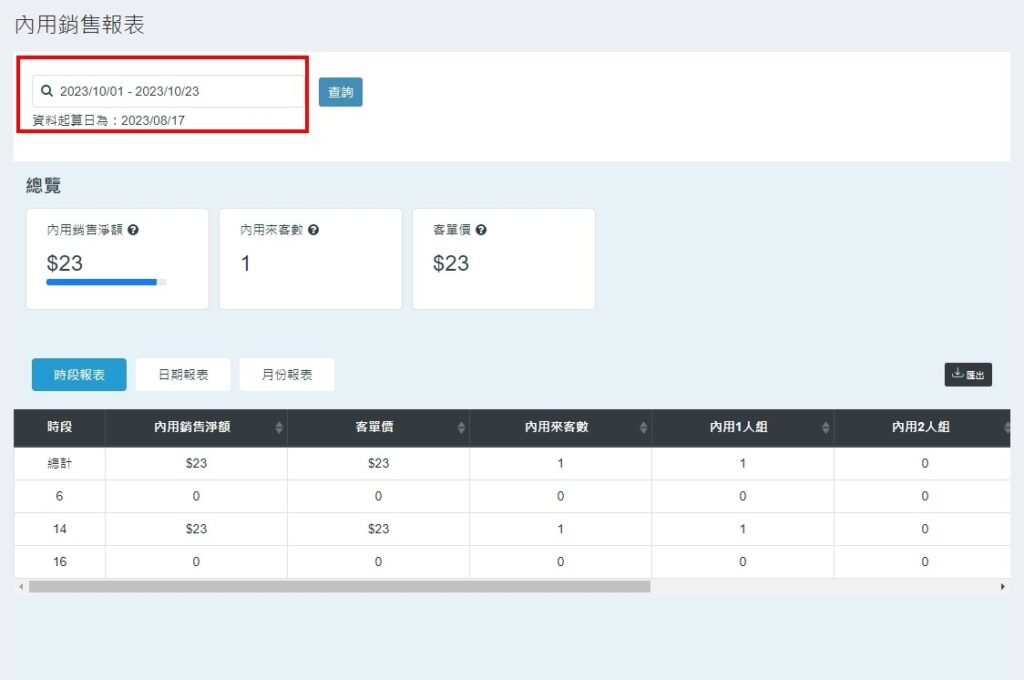The image size is (1024, 680).
Task: Click the scrollbar left arrow
Action: [20, 587]
